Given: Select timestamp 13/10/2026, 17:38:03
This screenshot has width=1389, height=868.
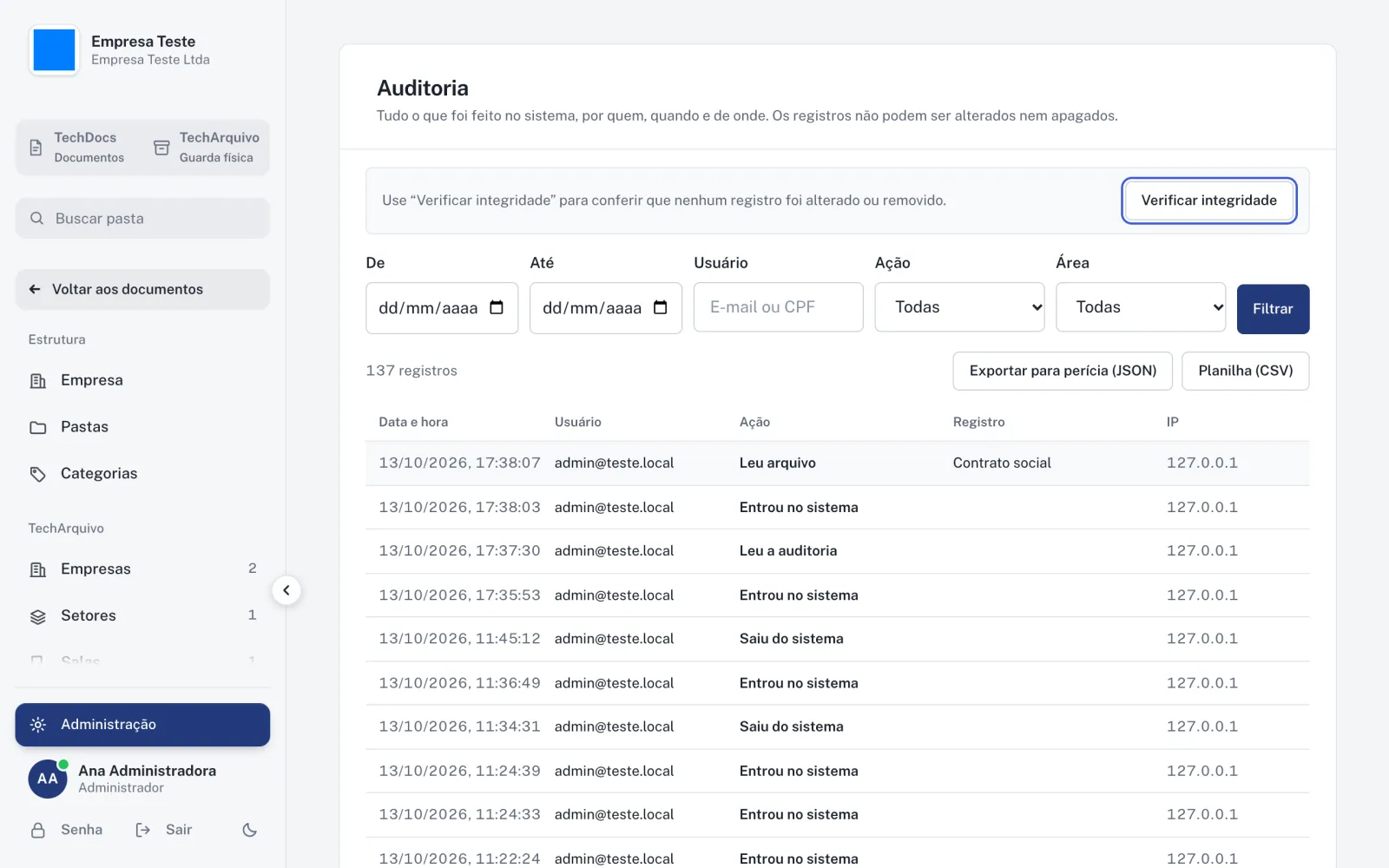Looking at the screenshot, I should click(x=459, y=507).
